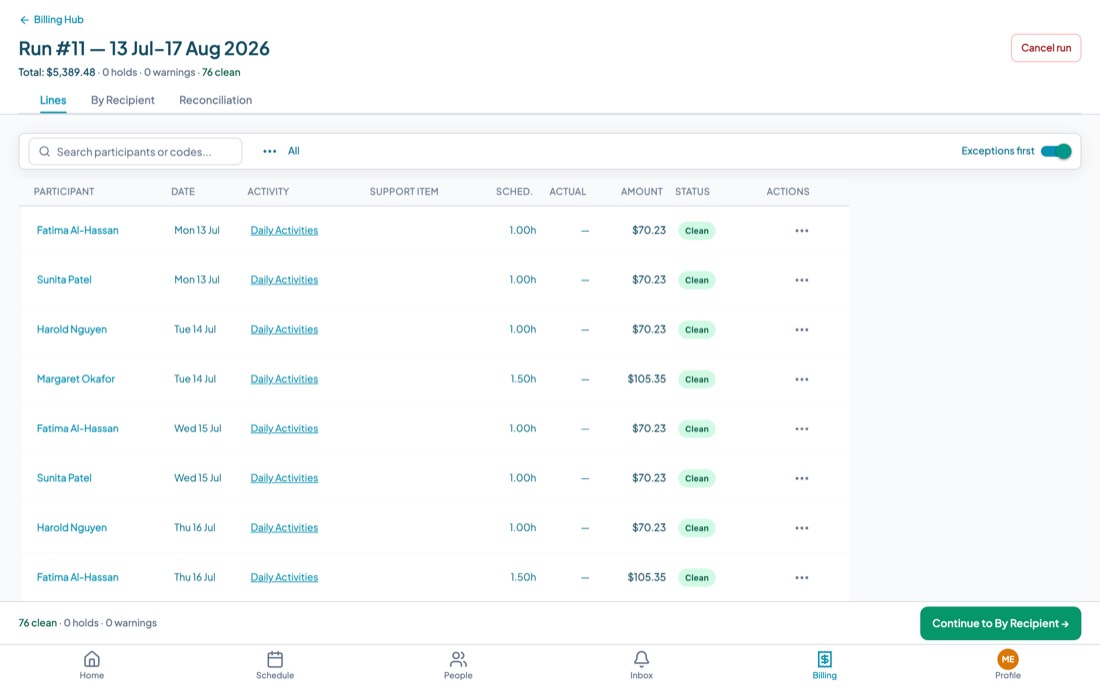Viewport: 1100px width, 687px height.
Task: Click the AMOUNT column header
Action: click(x=641, y=192)
